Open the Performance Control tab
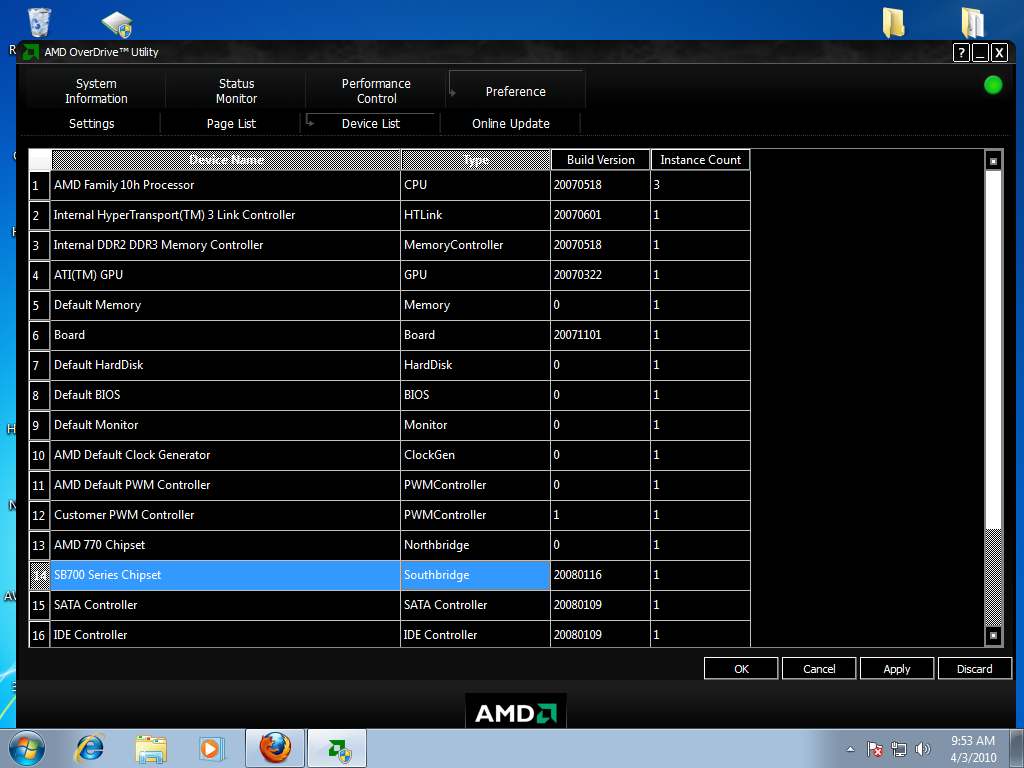The height and width of the screenshot is (768, 1024). tap(376, 91)
